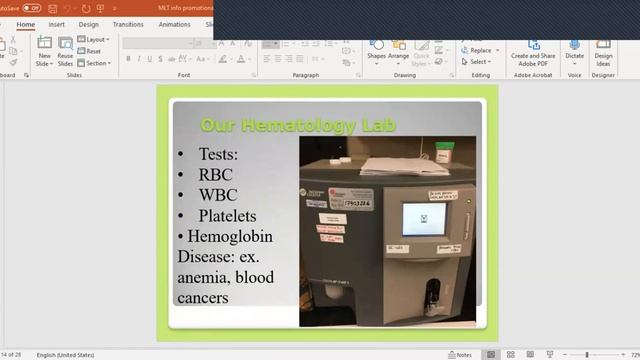Switch to Reading View

(530, 355)
